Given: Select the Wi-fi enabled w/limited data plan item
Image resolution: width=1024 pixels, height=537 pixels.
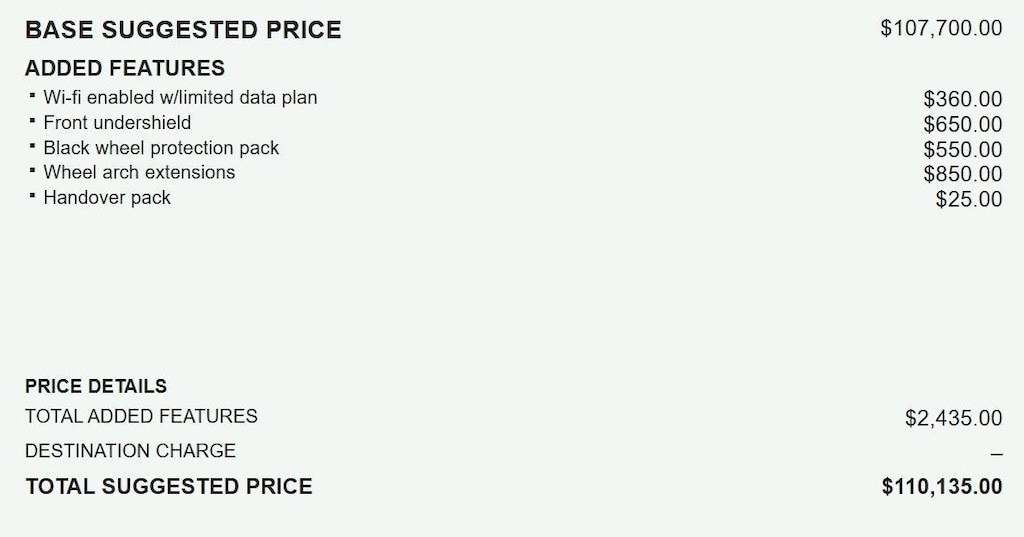Looking at the screenshot, I should point(180,97).
